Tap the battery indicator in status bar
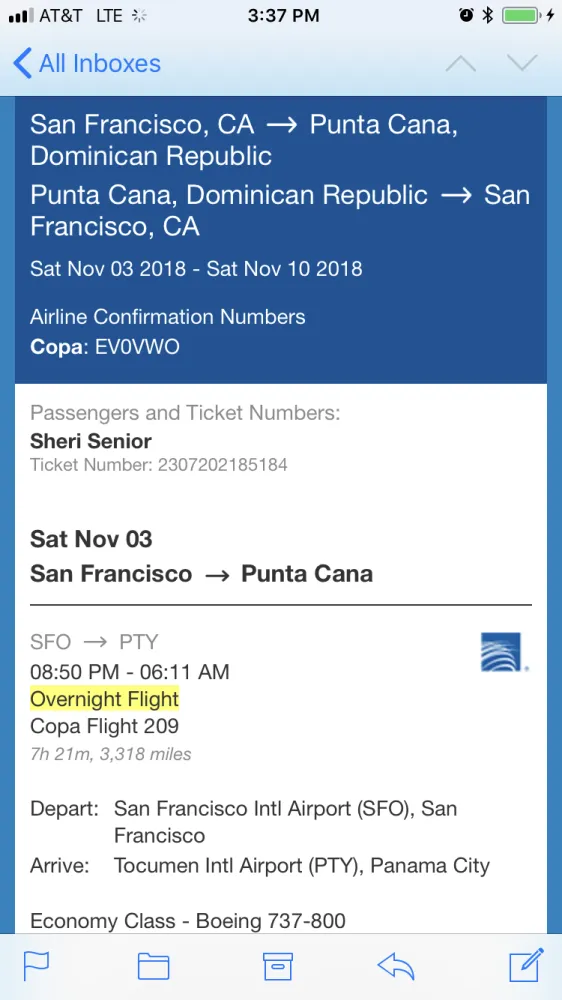The width and height of the screenshot is (562, 1000). (521, 16)
